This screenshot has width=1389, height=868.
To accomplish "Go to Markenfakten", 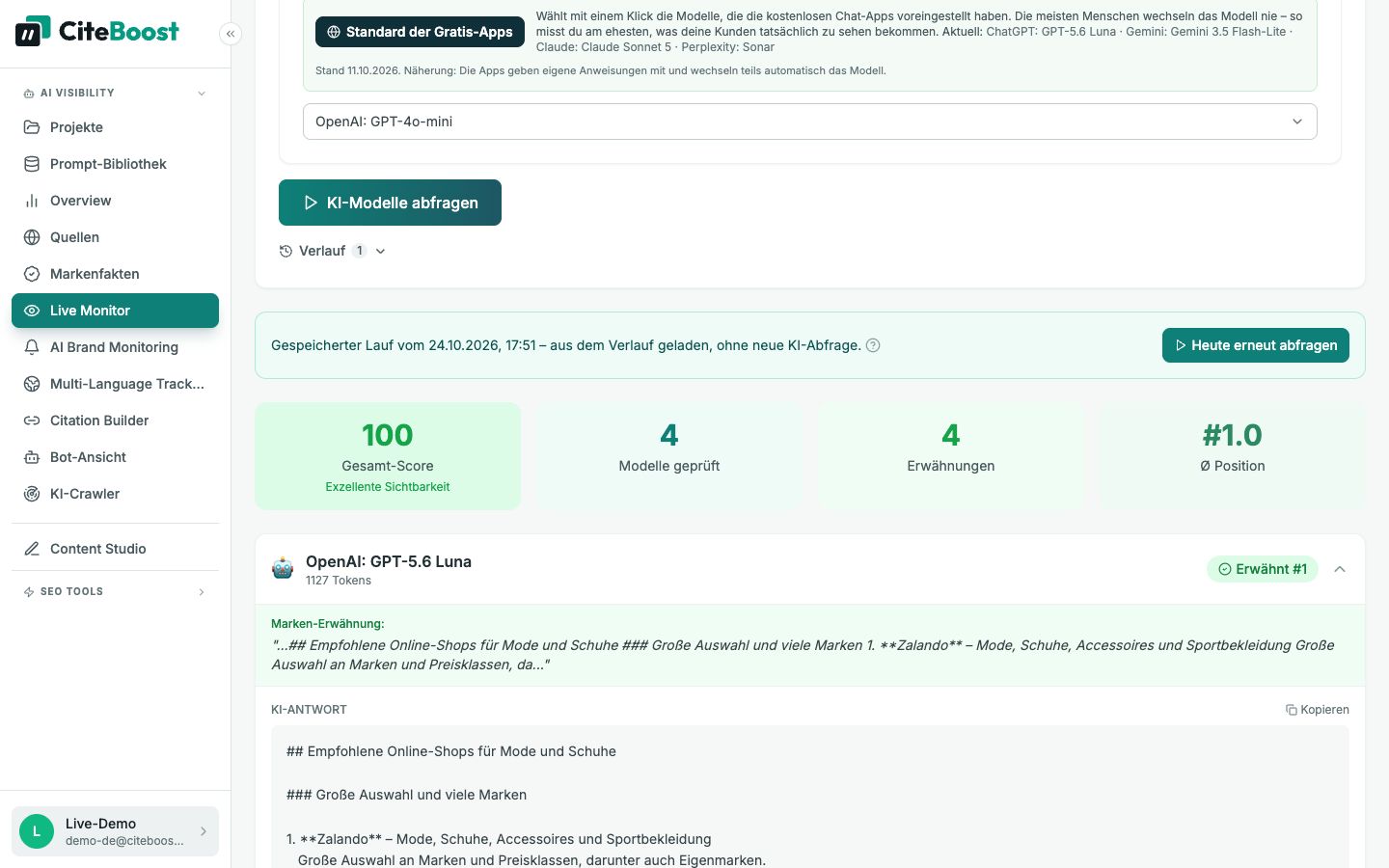I will (115, 274).
